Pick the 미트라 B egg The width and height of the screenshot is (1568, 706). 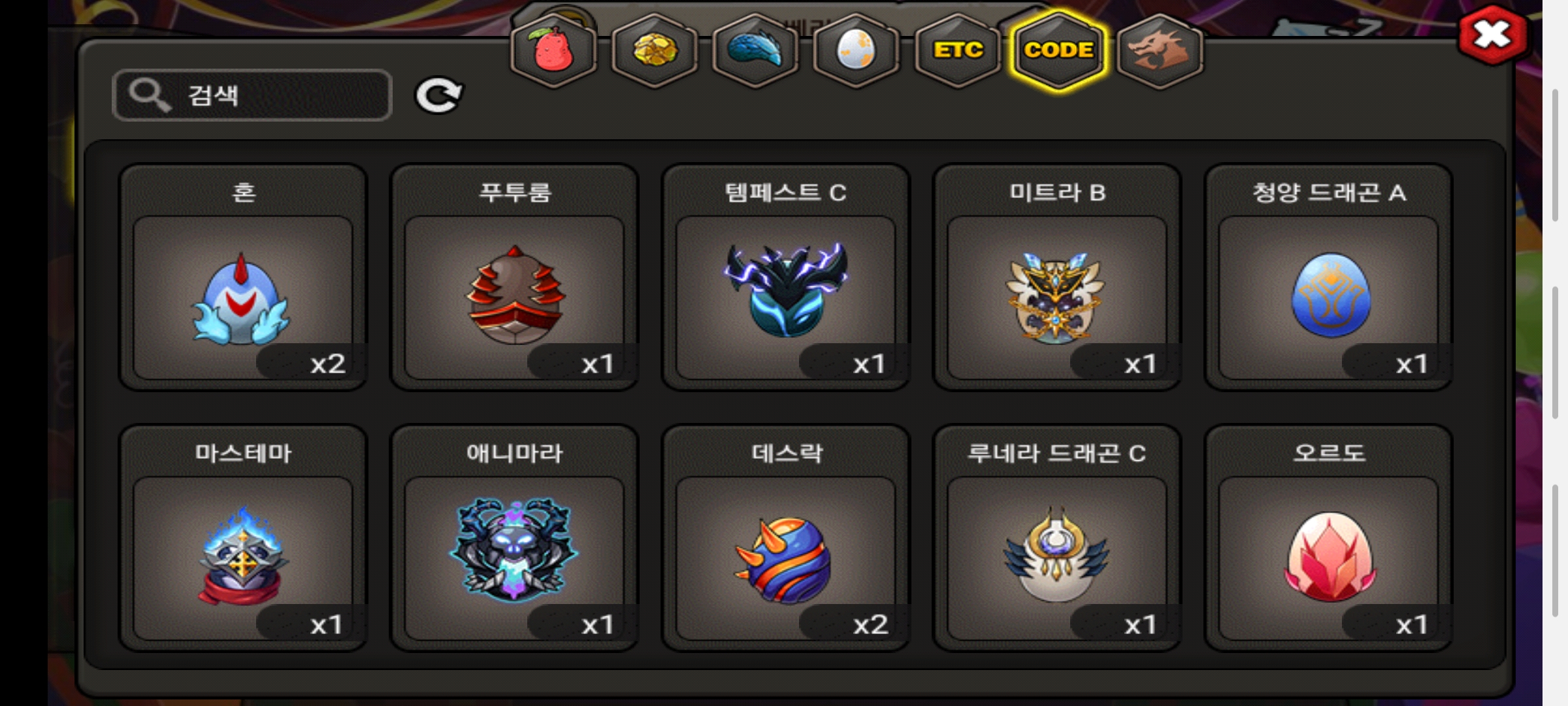[x=1057, y=277]
